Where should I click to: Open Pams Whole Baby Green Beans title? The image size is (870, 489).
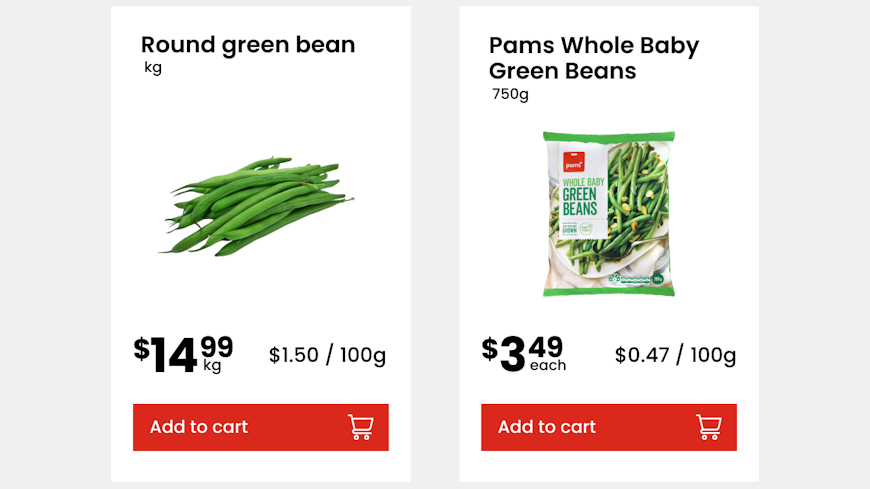click(x=593, y=58)
